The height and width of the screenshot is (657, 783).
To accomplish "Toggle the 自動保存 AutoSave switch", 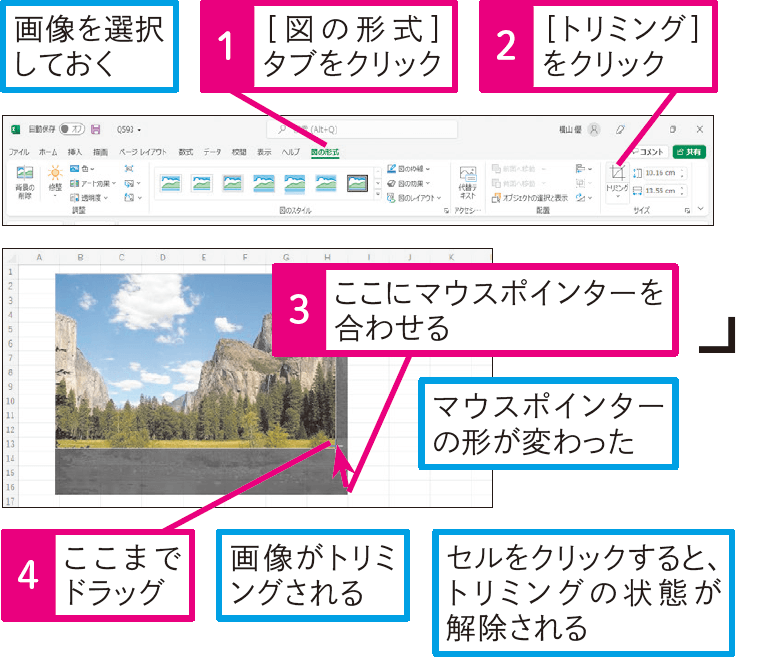I will tap(71, 129).
